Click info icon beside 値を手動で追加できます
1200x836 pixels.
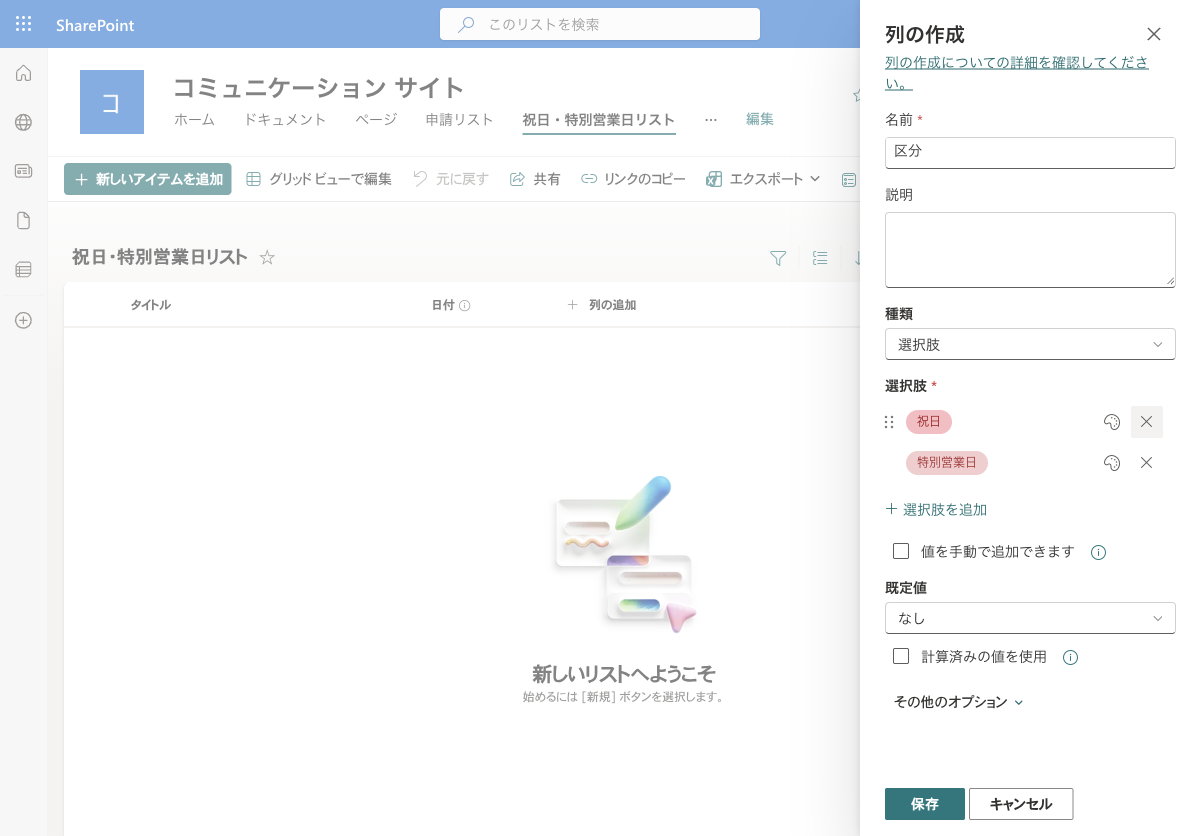tap(1098, 552)
